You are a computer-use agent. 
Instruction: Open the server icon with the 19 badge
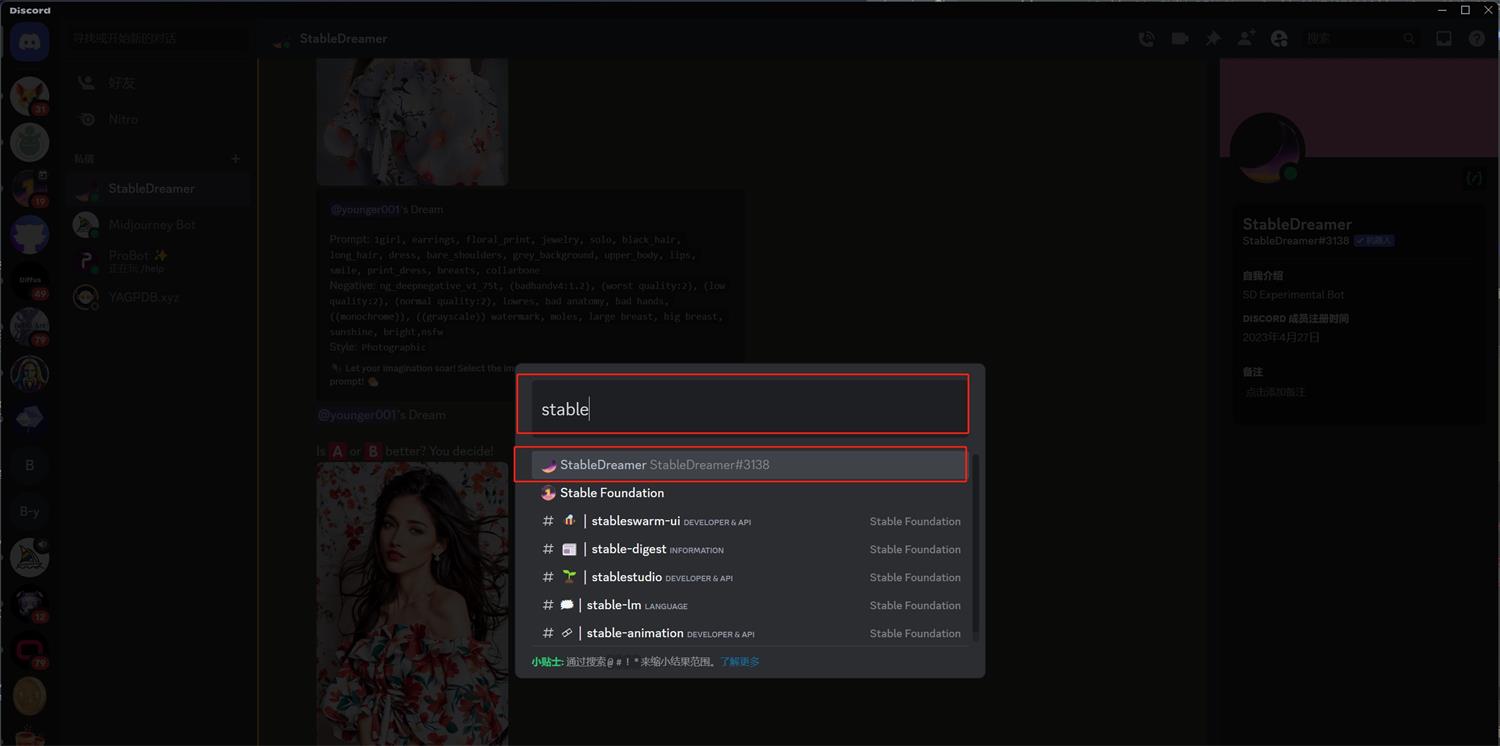click(x=29, y=188)
